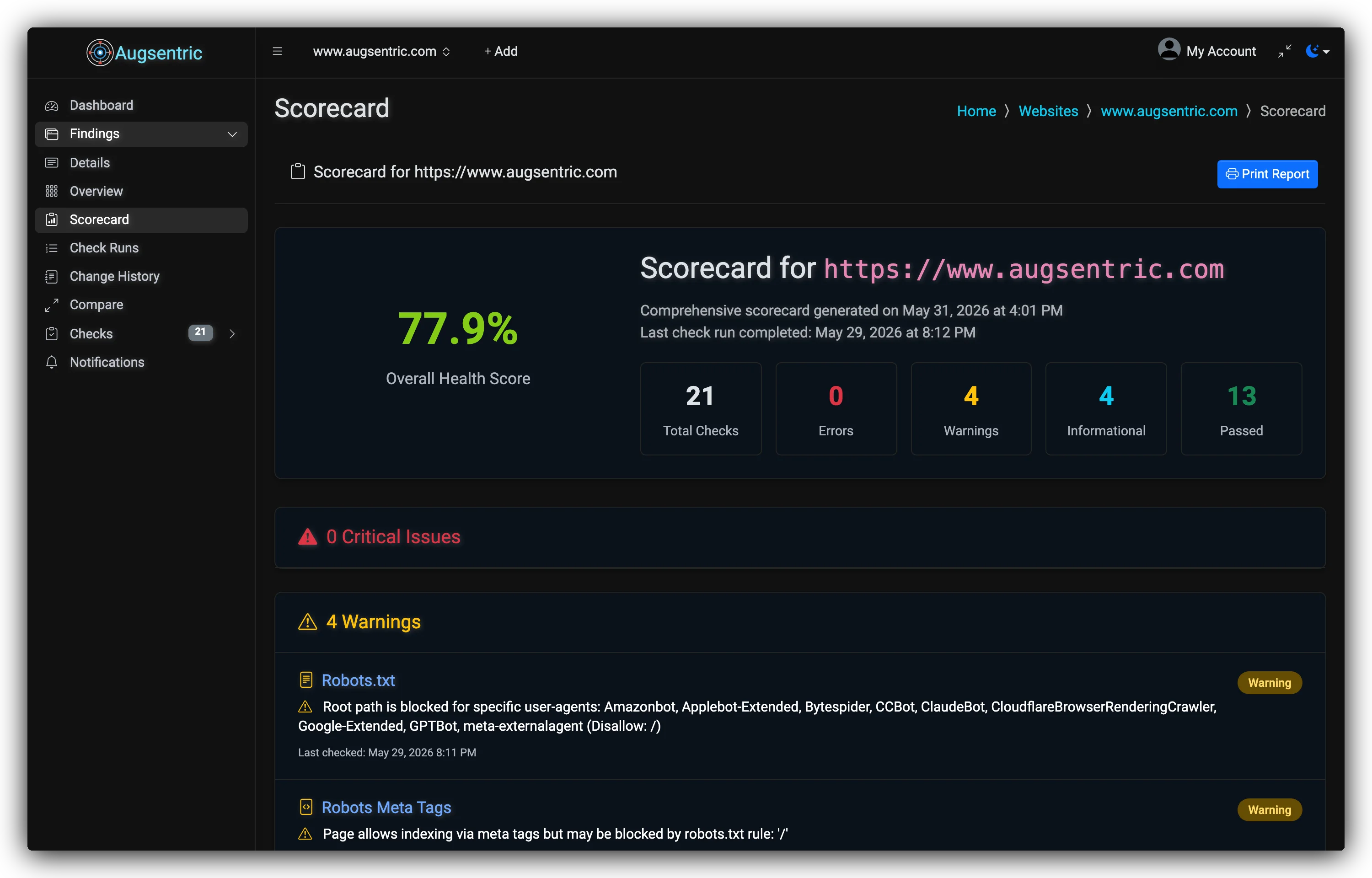Click the Warning badge for Robots.txt
Image resolution: width=1372 pixels, height=878 pixels.
1270,682
